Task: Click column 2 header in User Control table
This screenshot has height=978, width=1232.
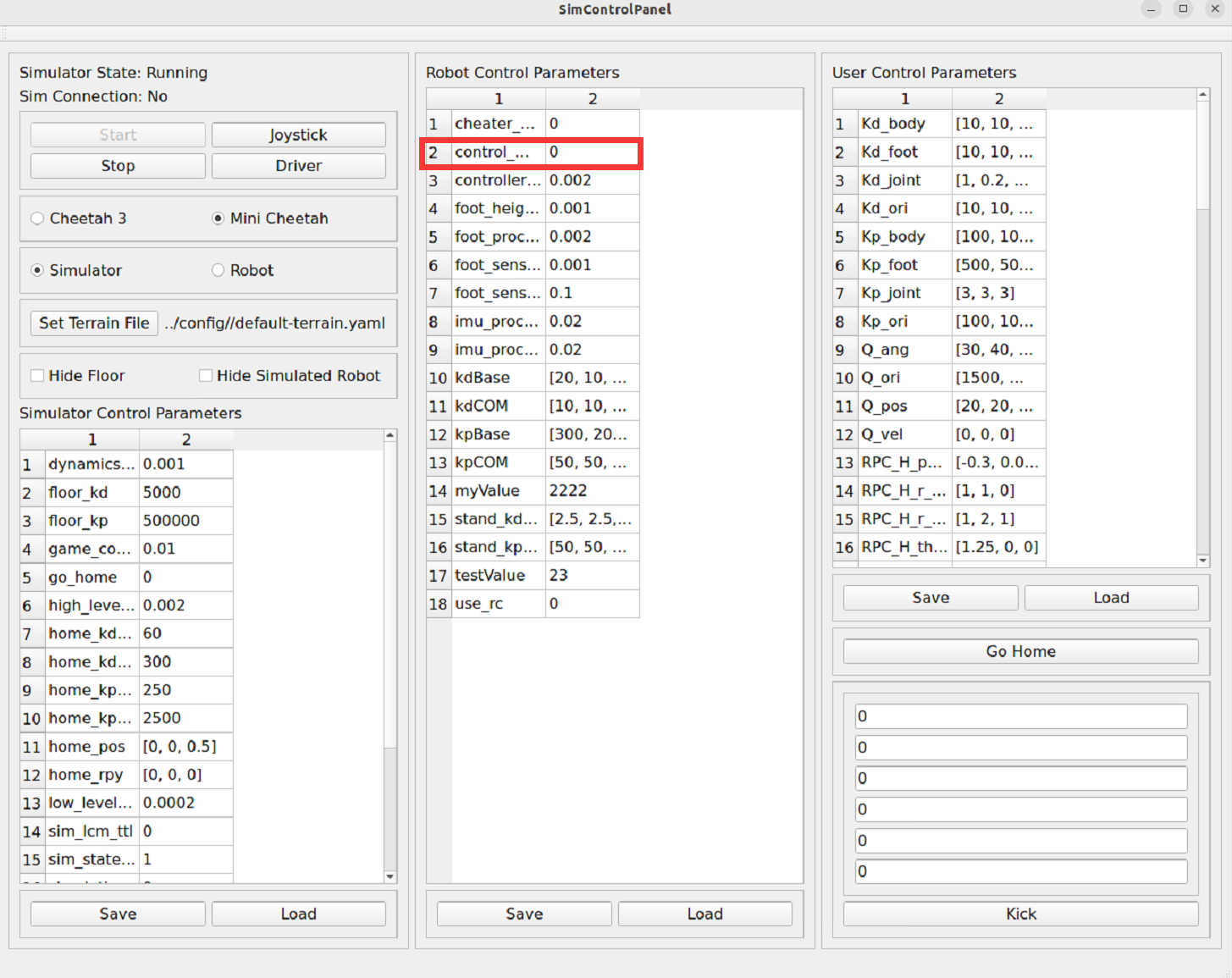Action: pos(999,99)
